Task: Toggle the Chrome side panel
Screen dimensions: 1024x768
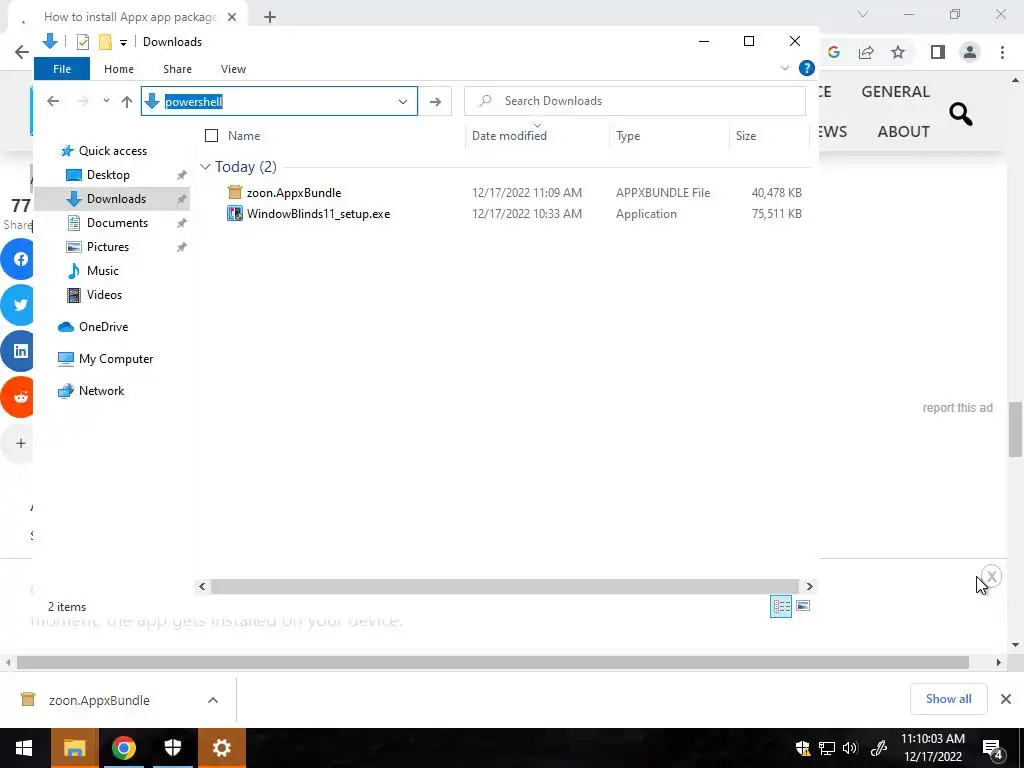Action: 938,52
